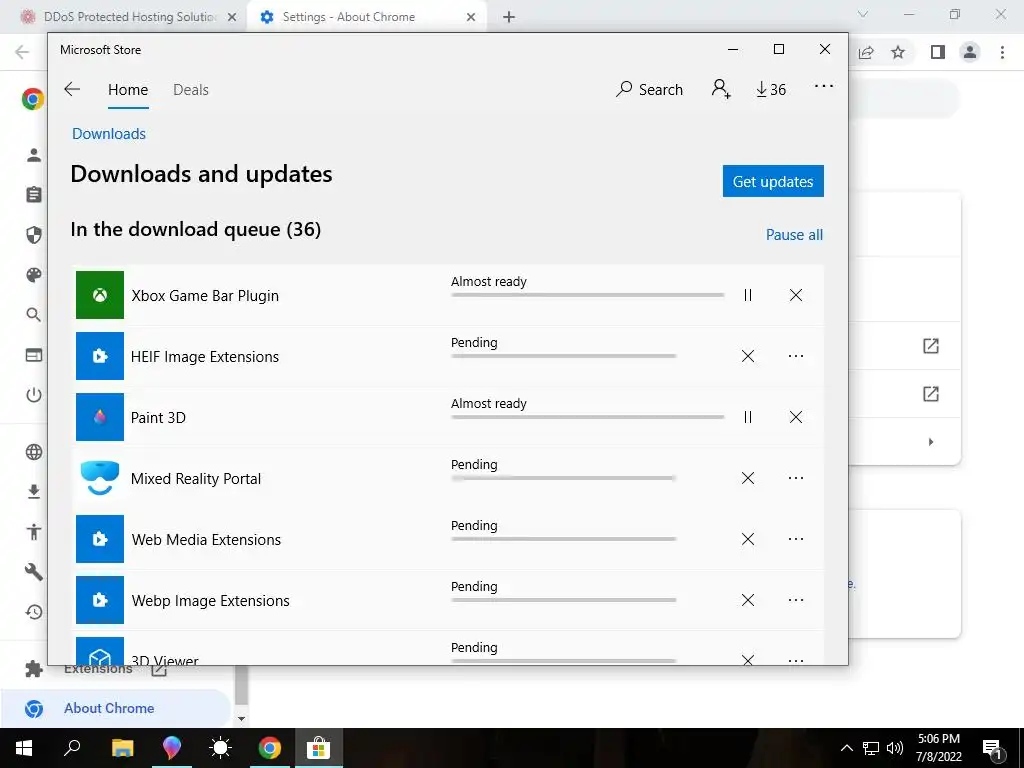Click the Webp Image Extensions app icon
Viewport: 1024px width, 768px height.
pos(100,600)
